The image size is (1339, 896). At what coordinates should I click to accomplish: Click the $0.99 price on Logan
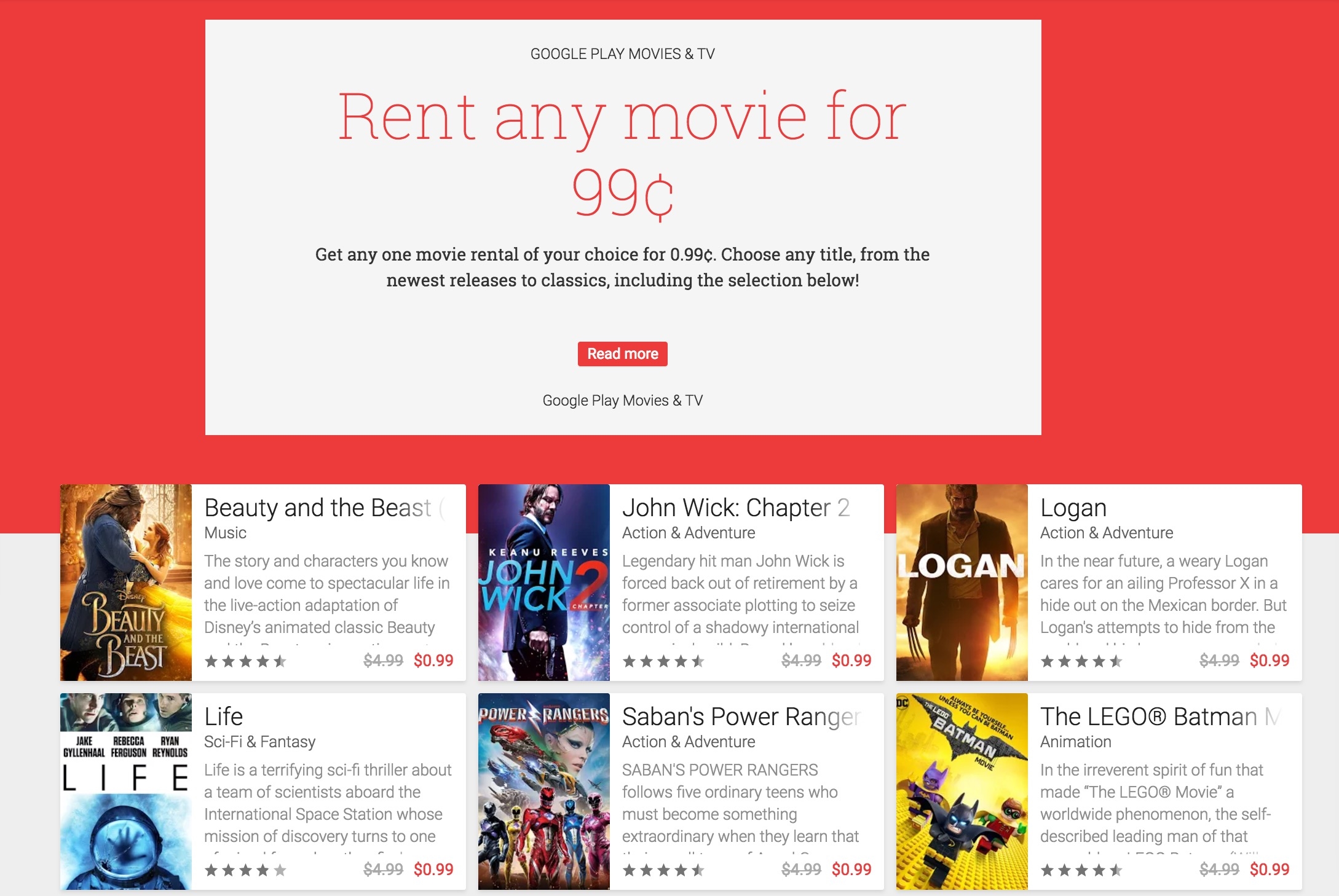[x=1270, y=661]
